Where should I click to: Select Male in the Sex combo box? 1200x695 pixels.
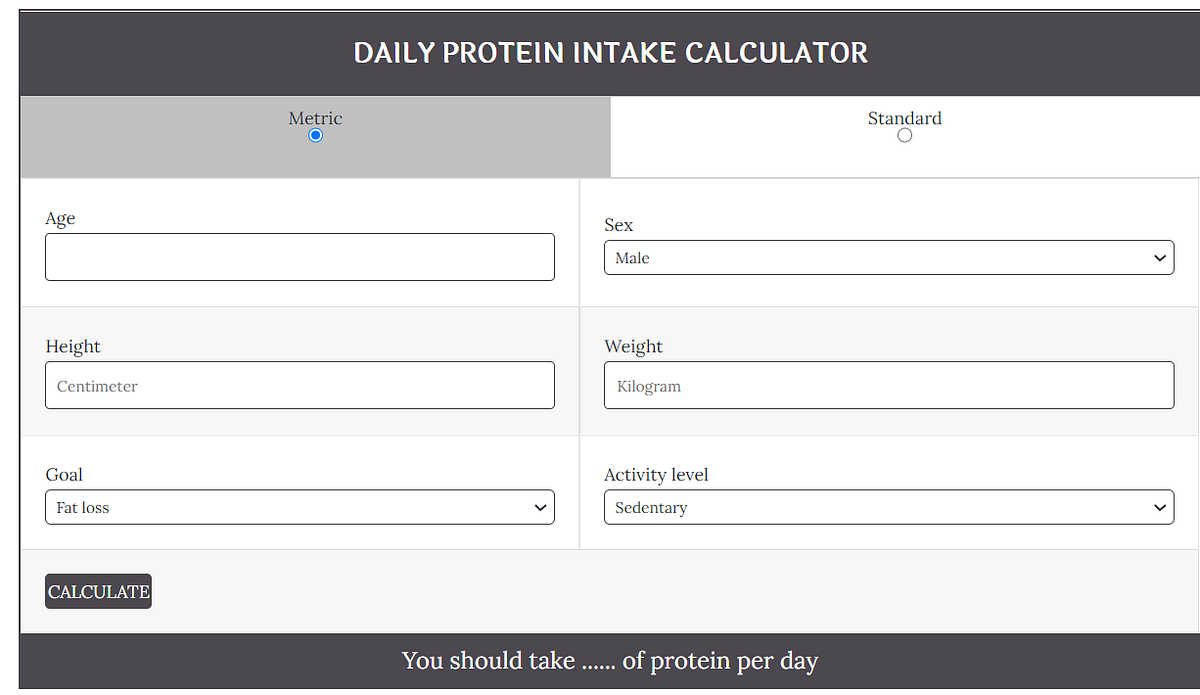(x=888, y=257)
